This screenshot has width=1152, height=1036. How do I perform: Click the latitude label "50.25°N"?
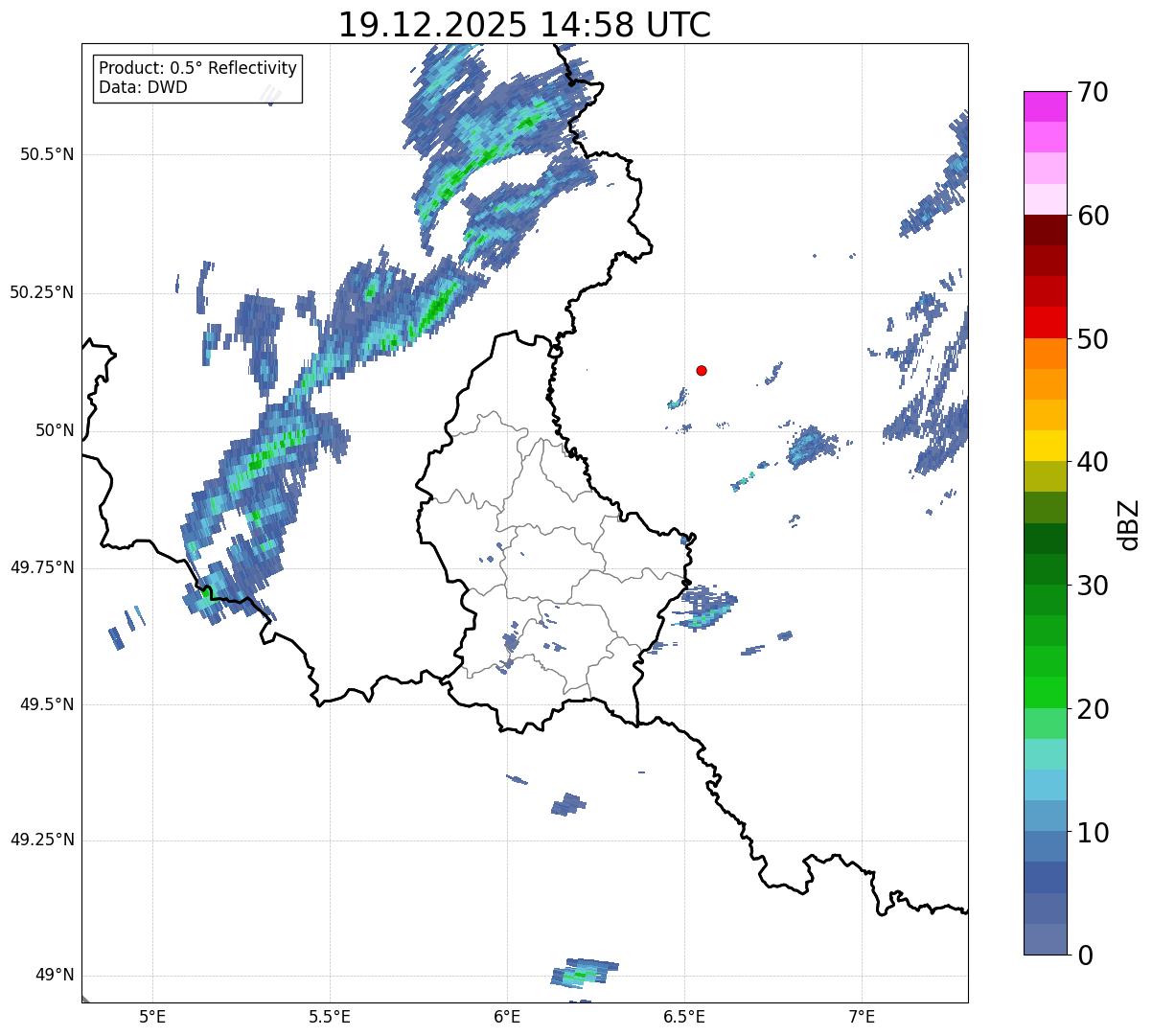(x=41, y=292)
